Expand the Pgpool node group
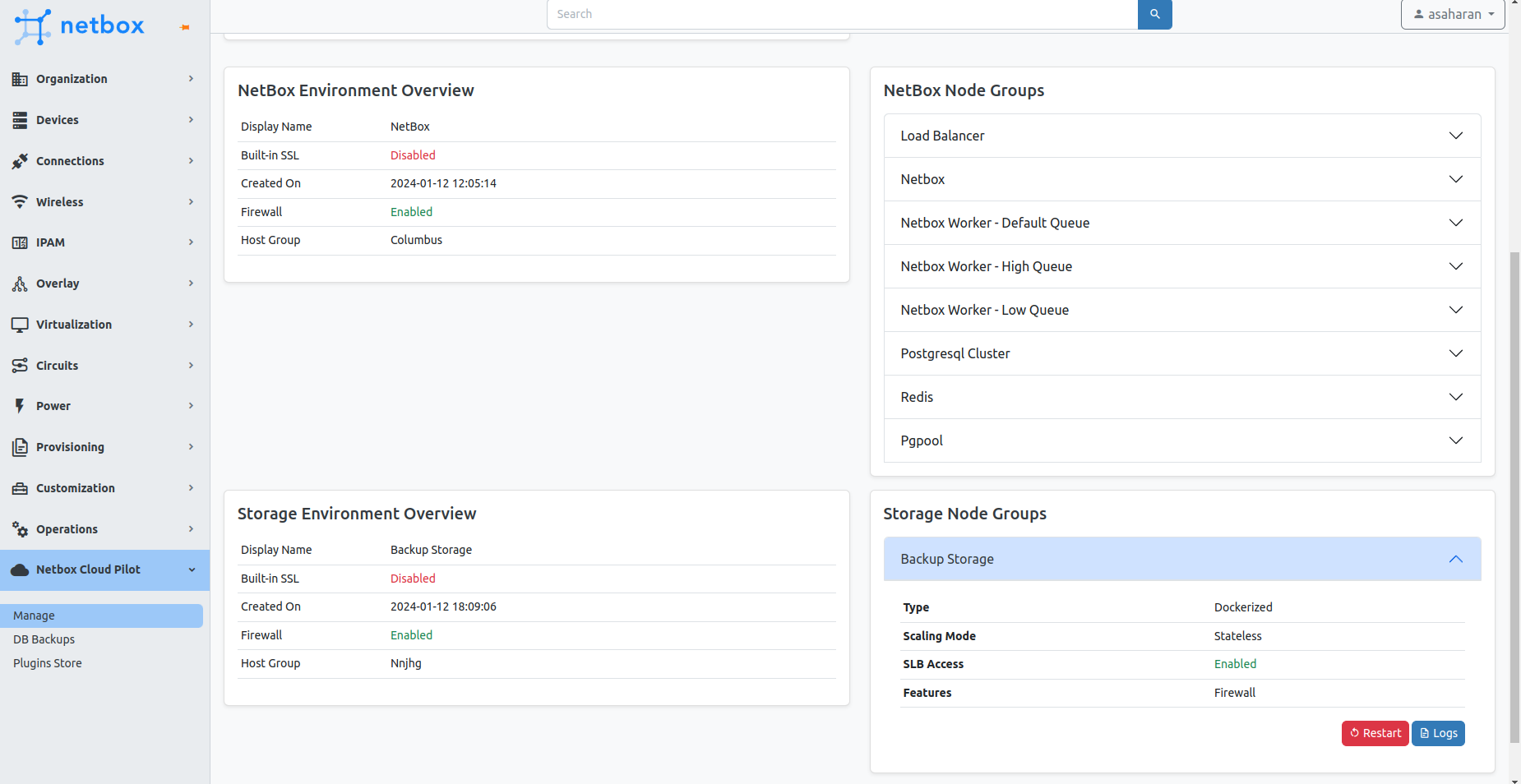 1182,440
